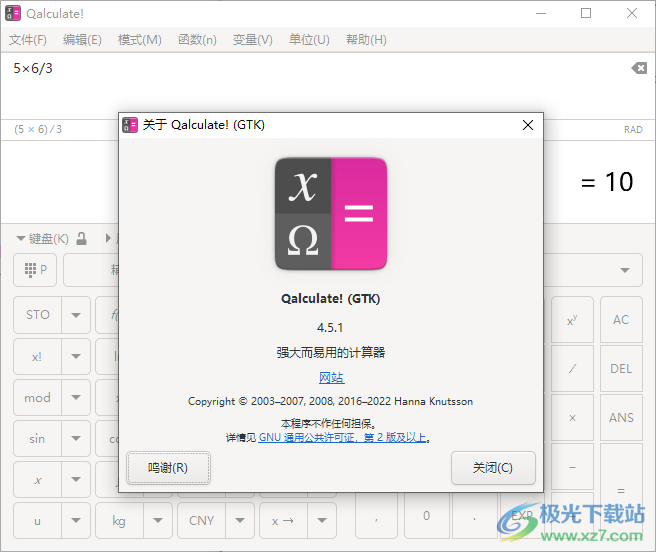The height and width of the screenshot is (552, 656).
Task: Close the Qalculate! main window
Action: 632,13
